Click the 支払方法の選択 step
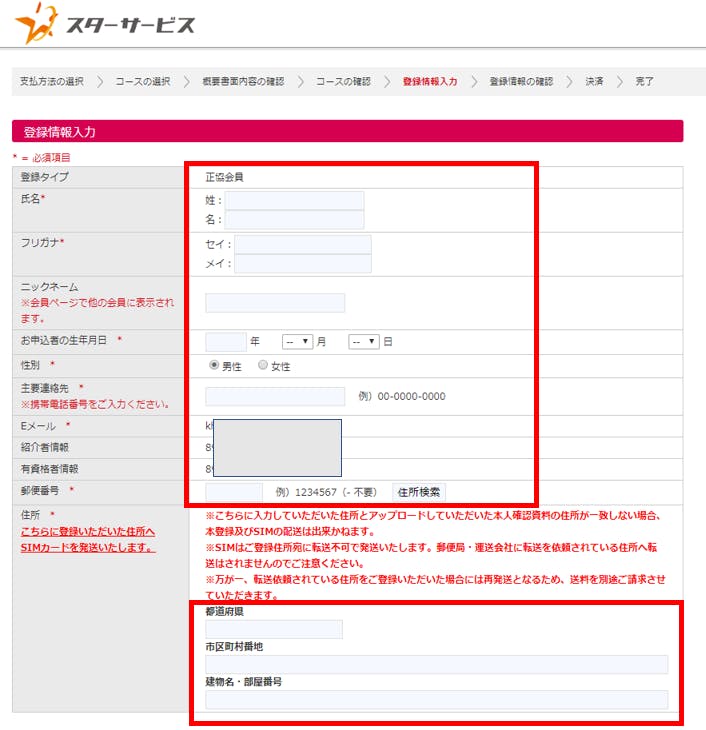Screen dimensions: 706x730 pyautogui.click(x=52, y=81)
